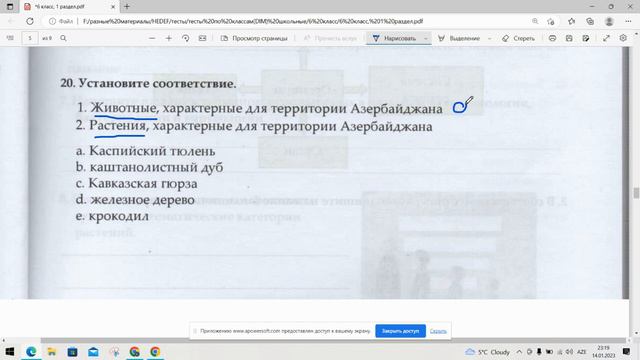This screenshot has height=360, width=640.
Task: Open the weather widget '5°C Cloudy'
Action: pos(488,352)
